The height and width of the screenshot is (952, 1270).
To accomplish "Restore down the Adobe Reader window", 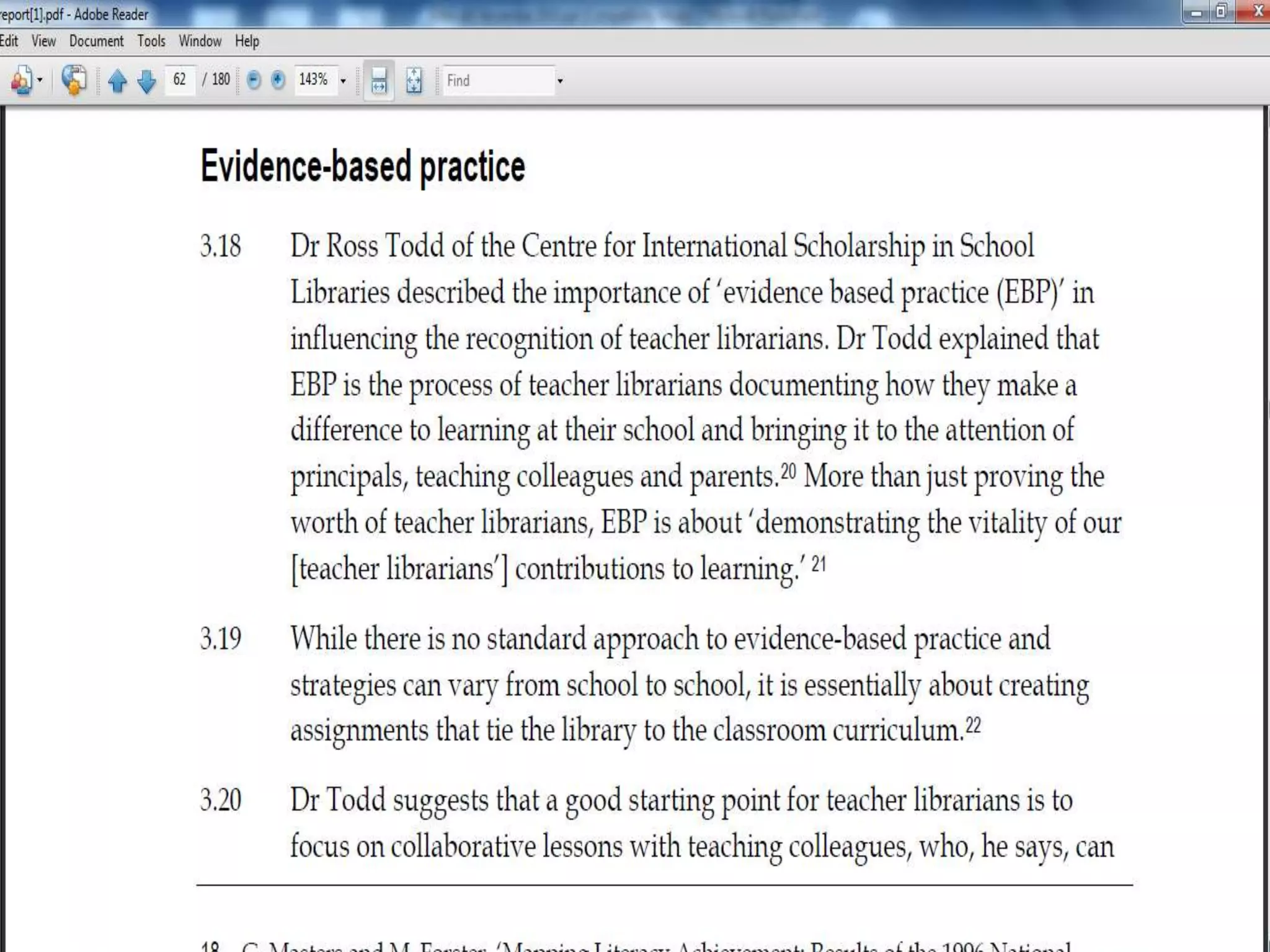I will point(1221,12).
